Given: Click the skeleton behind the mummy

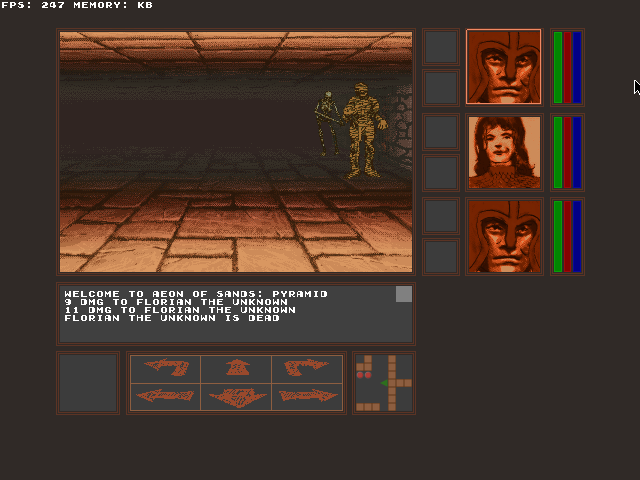Looking at the screenshot, I should point(327,122).
